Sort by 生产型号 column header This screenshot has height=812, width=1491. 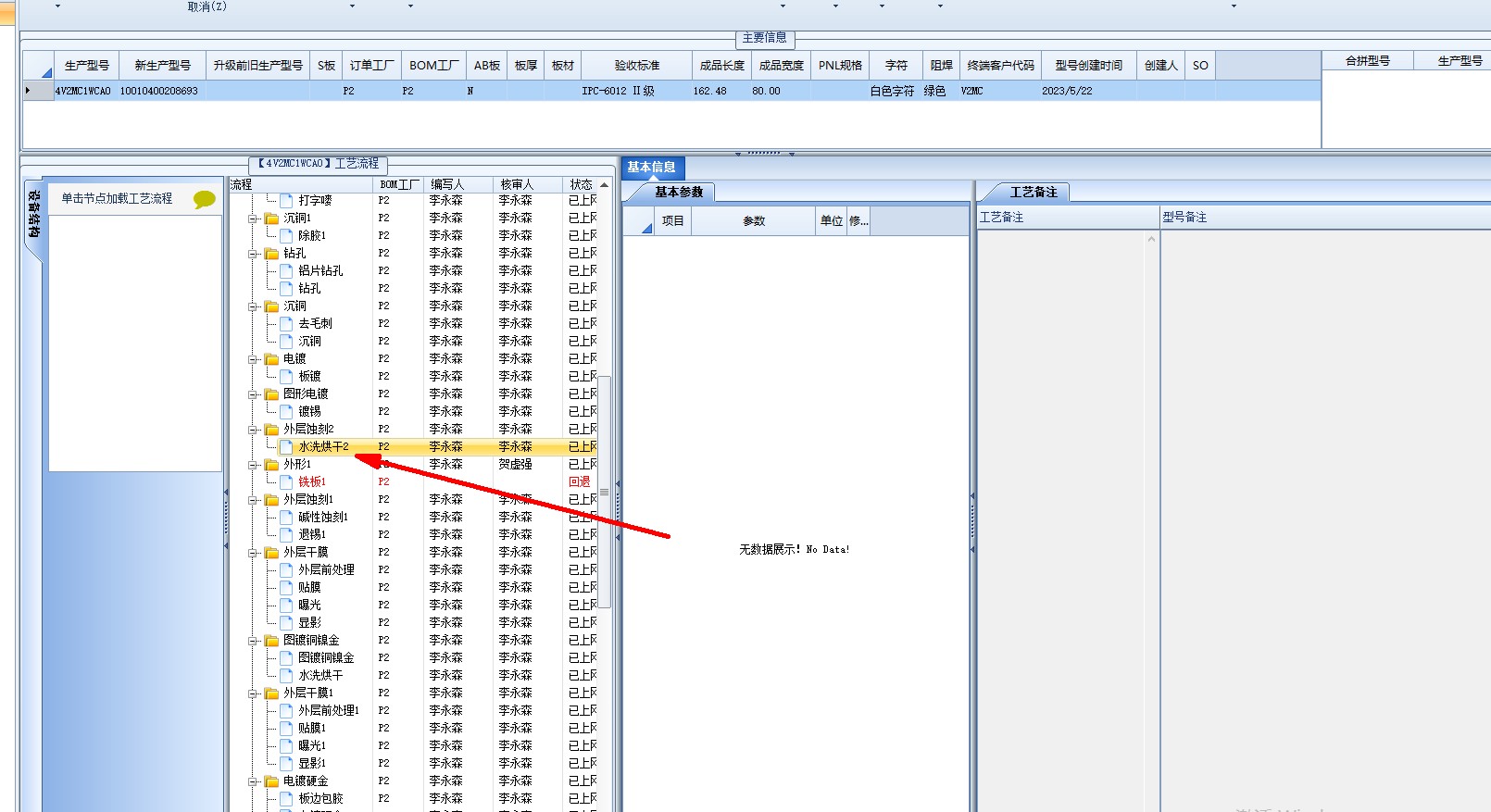[86, 66]
